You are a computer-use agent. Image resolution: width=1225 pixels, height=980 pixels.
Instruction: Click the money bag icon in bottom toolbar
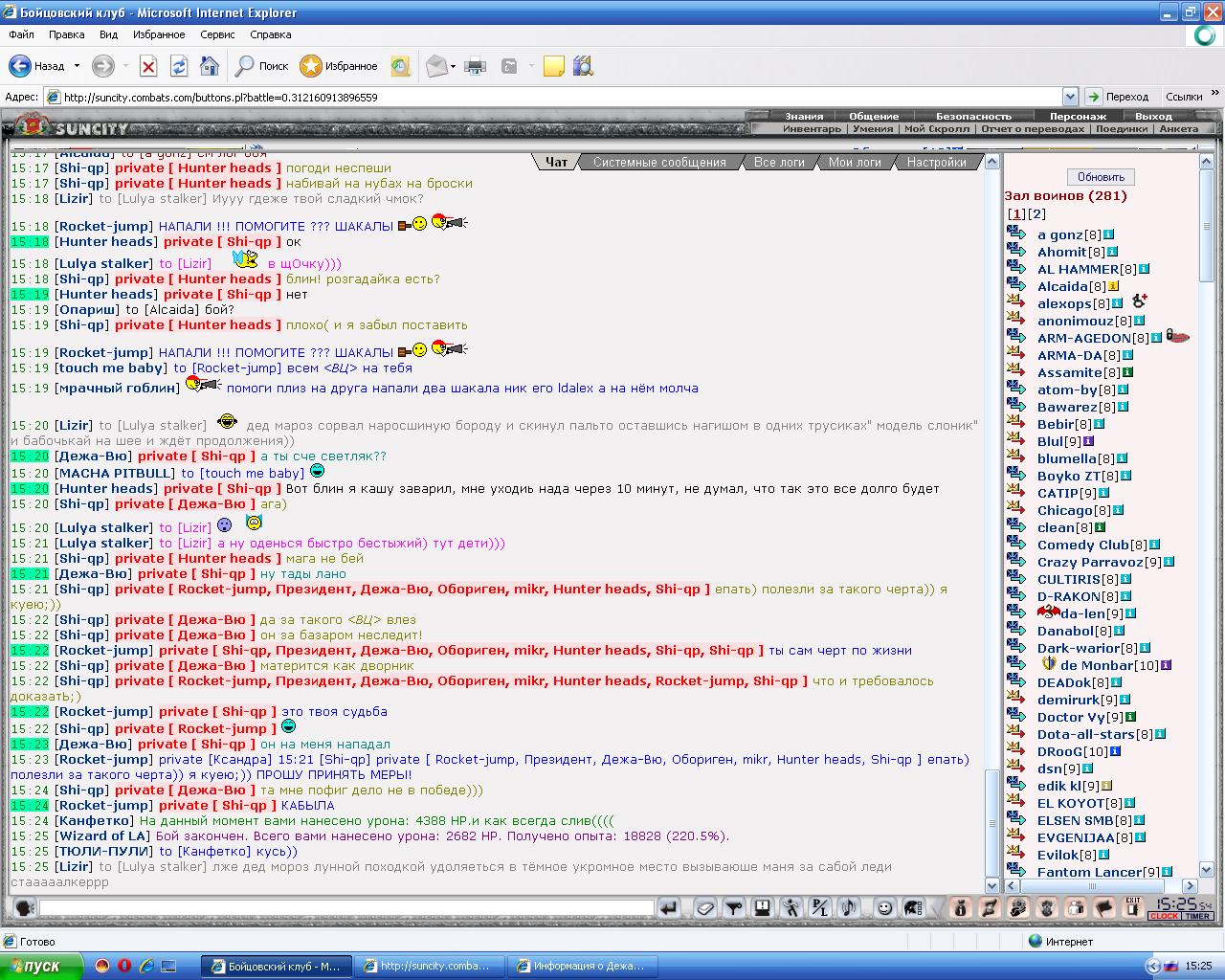point(960,907)
